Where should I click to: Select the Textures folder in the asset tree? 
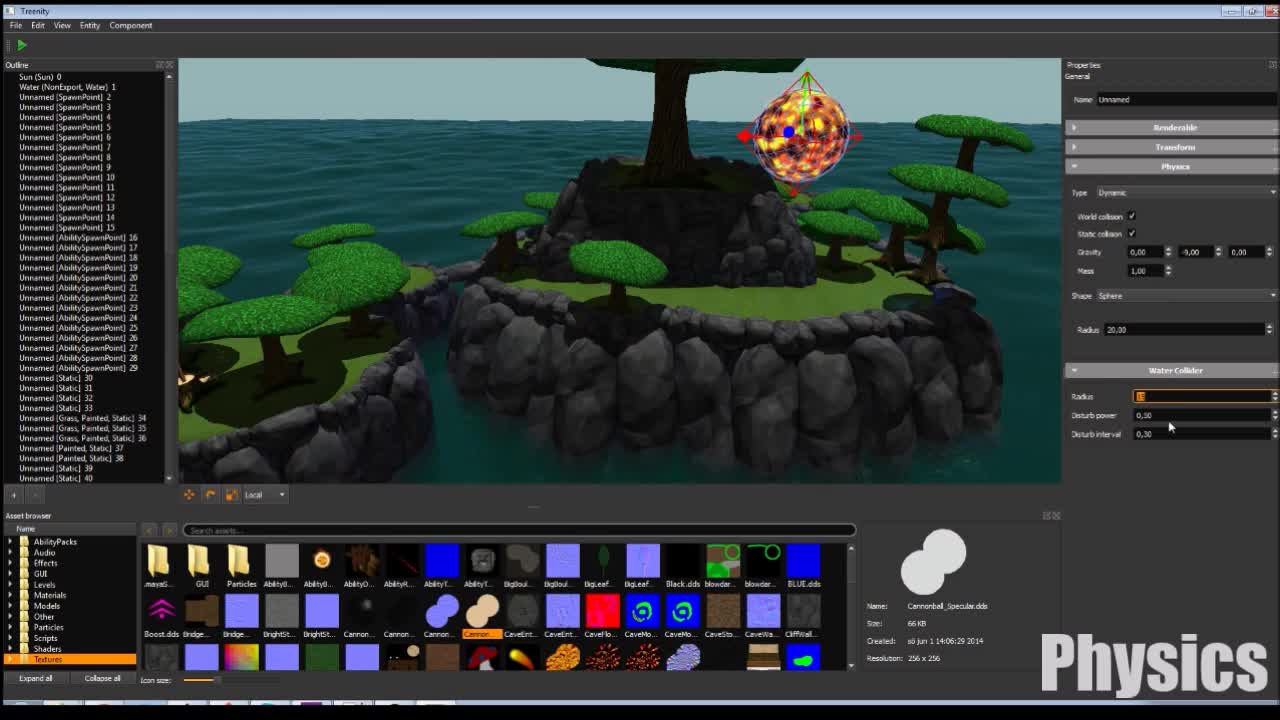click(70, 659)
